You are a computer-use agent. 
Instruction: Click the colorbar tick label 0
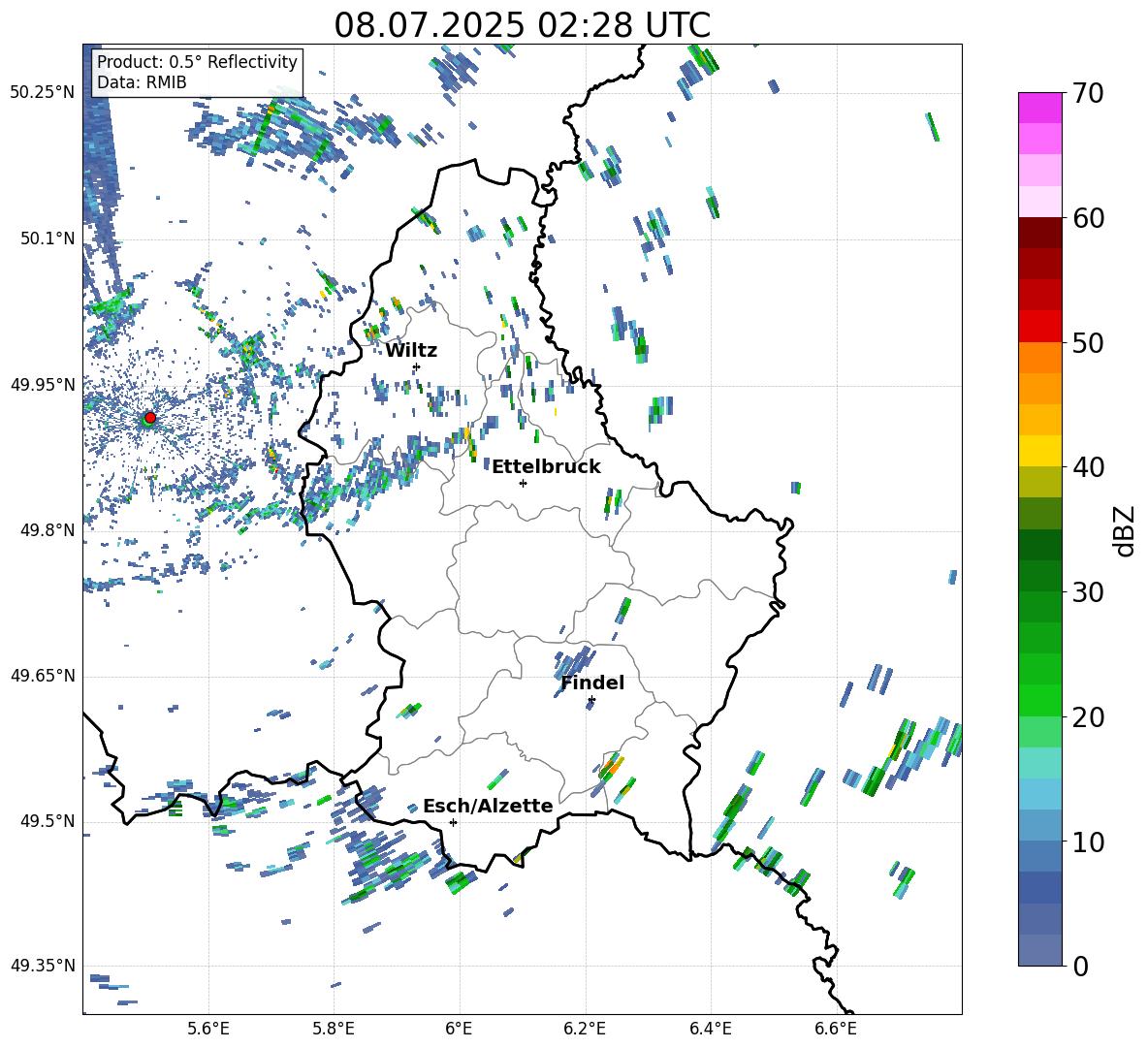(x=1080, y=967)
